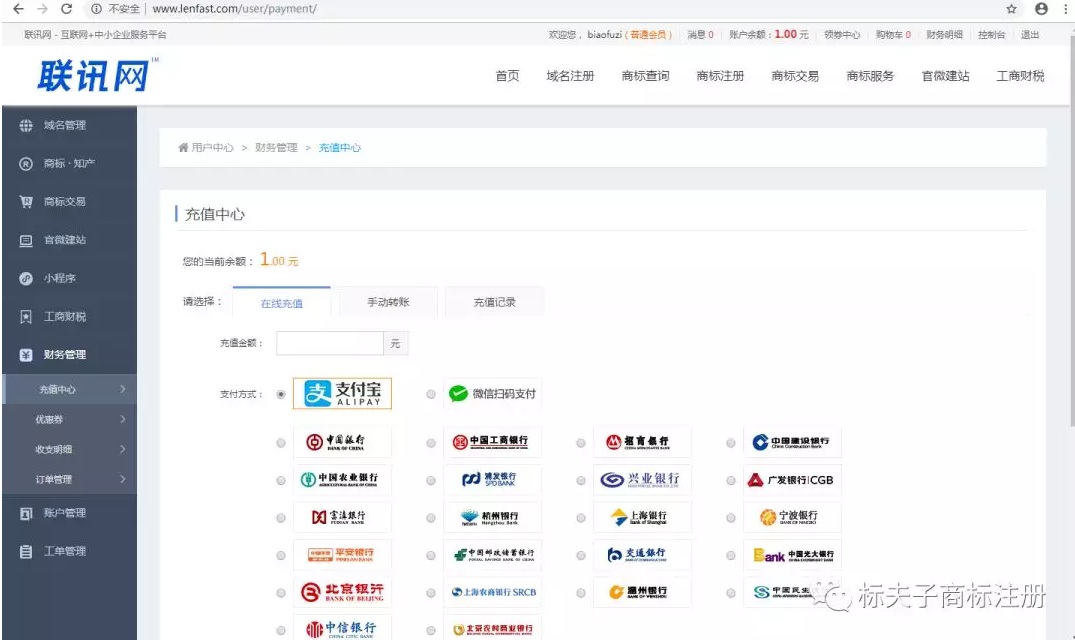Screen dimensions: 1075x640
Task: Select the 中国农业银行 radio button
Action: point(281,480)
